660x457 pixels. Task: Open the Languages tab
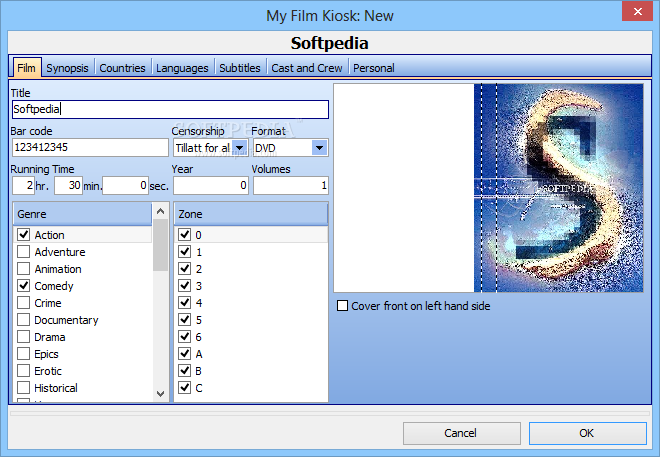(x=182, y=68)
